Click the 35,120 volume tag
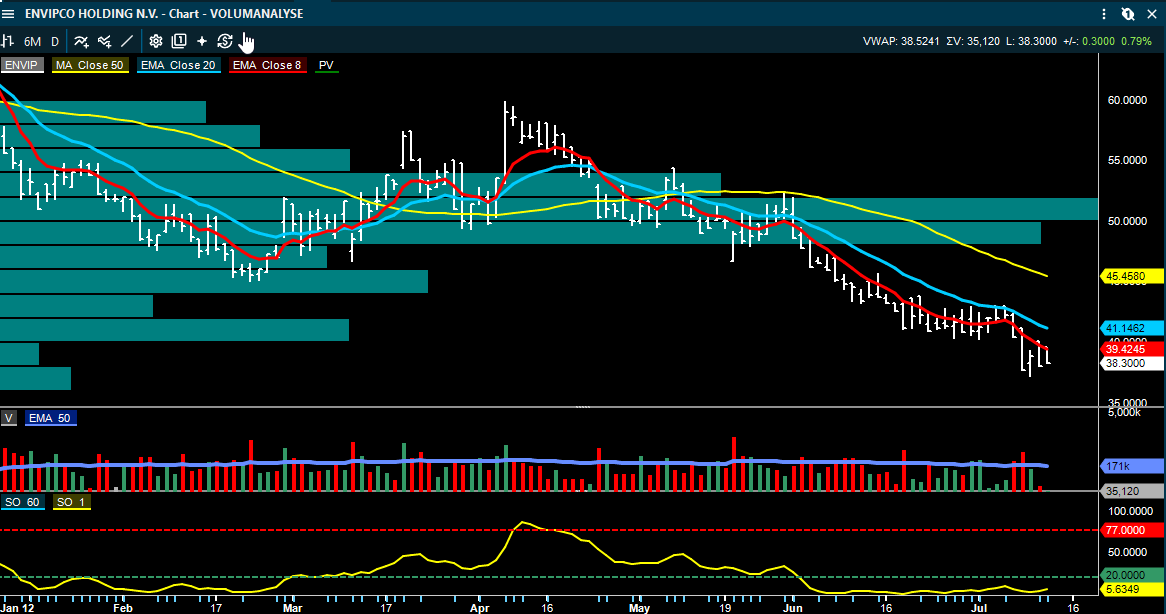 (1130, 491)
